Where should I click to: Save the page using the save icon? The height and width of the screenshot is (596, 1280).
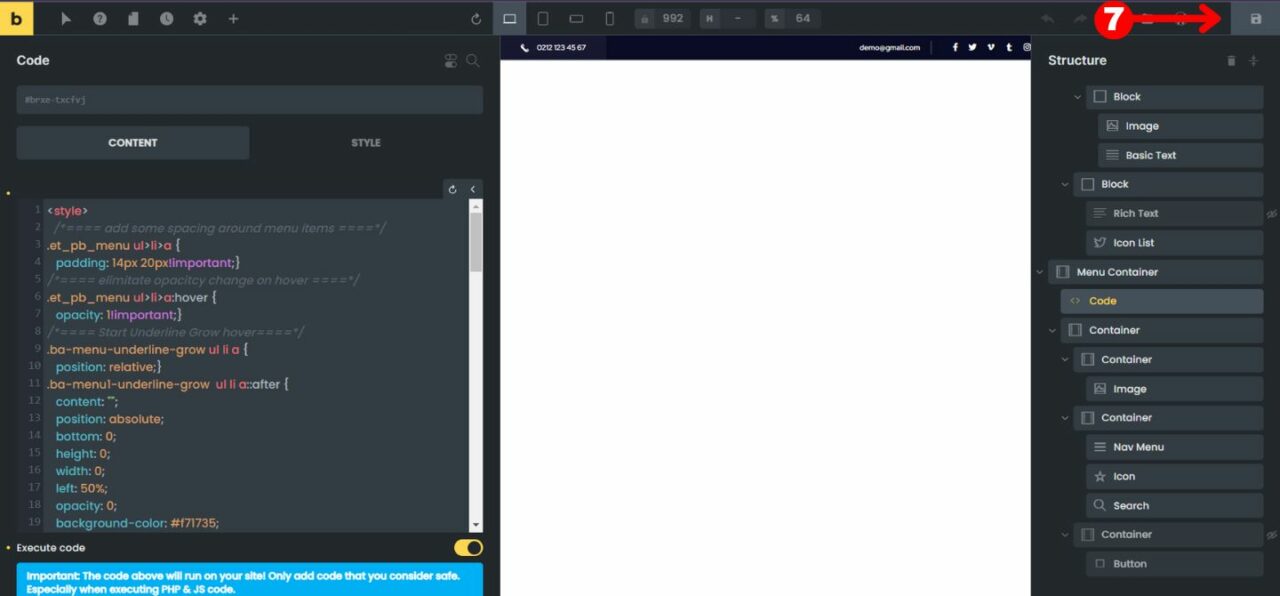[x=1255, y=18]
